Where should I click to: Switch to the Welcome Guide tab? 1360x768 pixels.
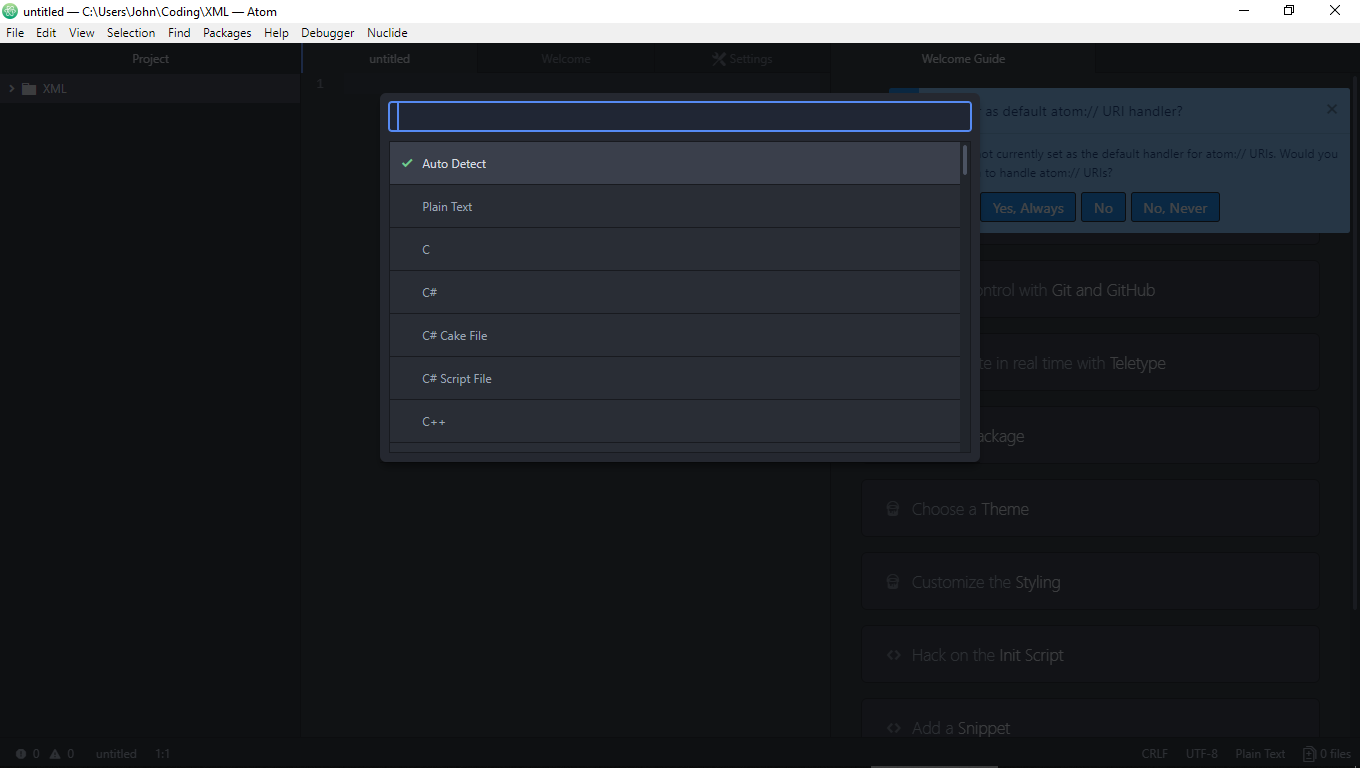tap(962, 58)
